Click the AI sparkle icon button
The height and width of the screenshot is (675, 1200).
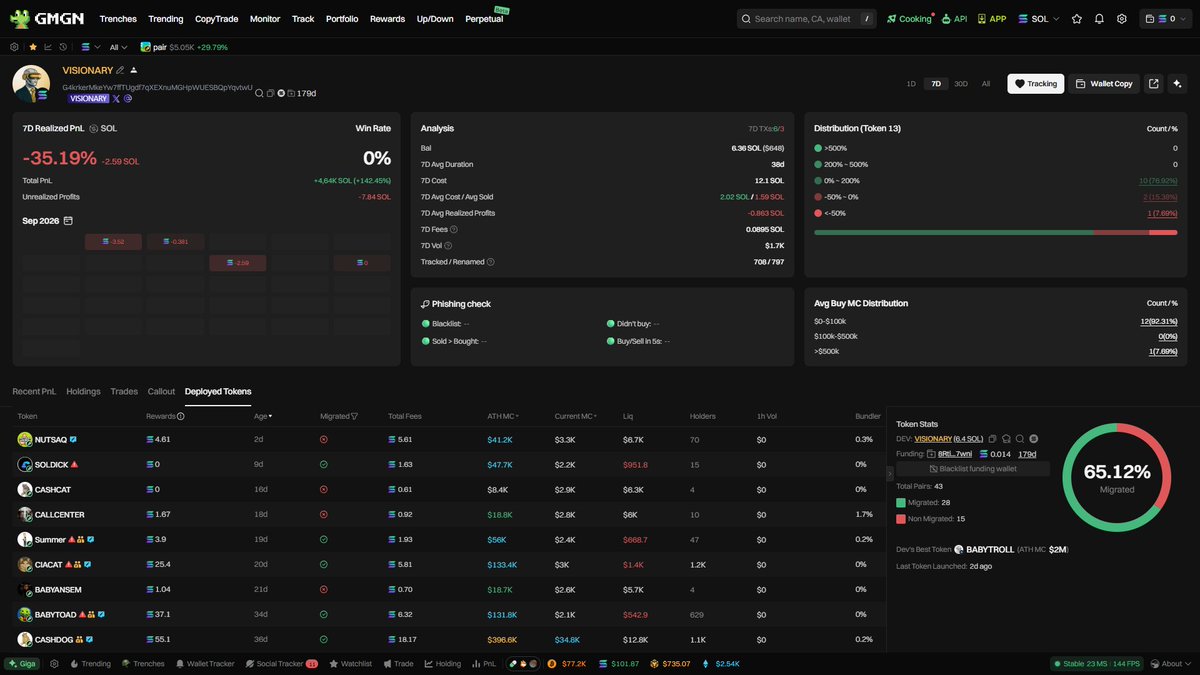pos(1177,84)
